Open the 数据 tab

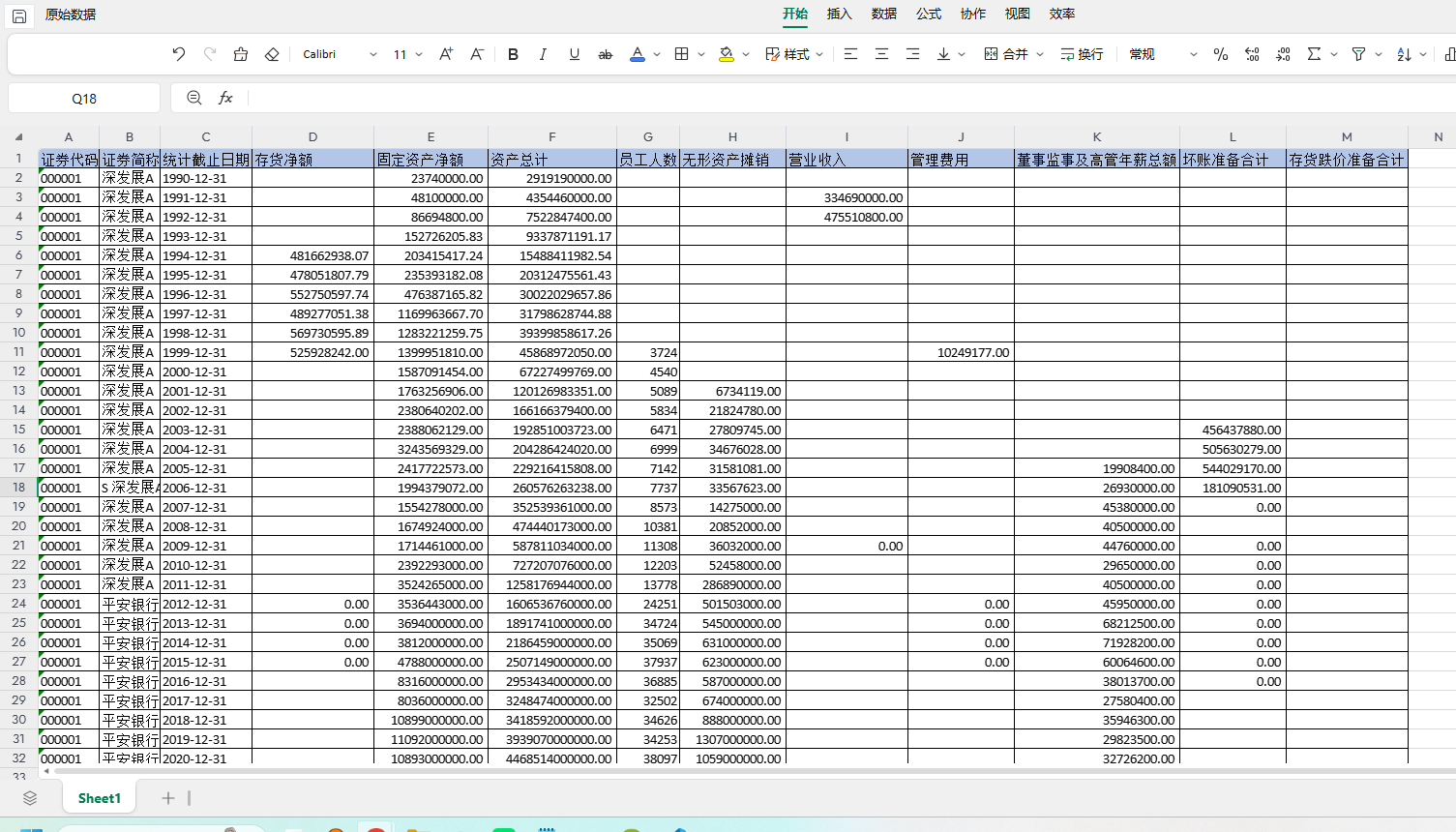[x=884, y=14]
